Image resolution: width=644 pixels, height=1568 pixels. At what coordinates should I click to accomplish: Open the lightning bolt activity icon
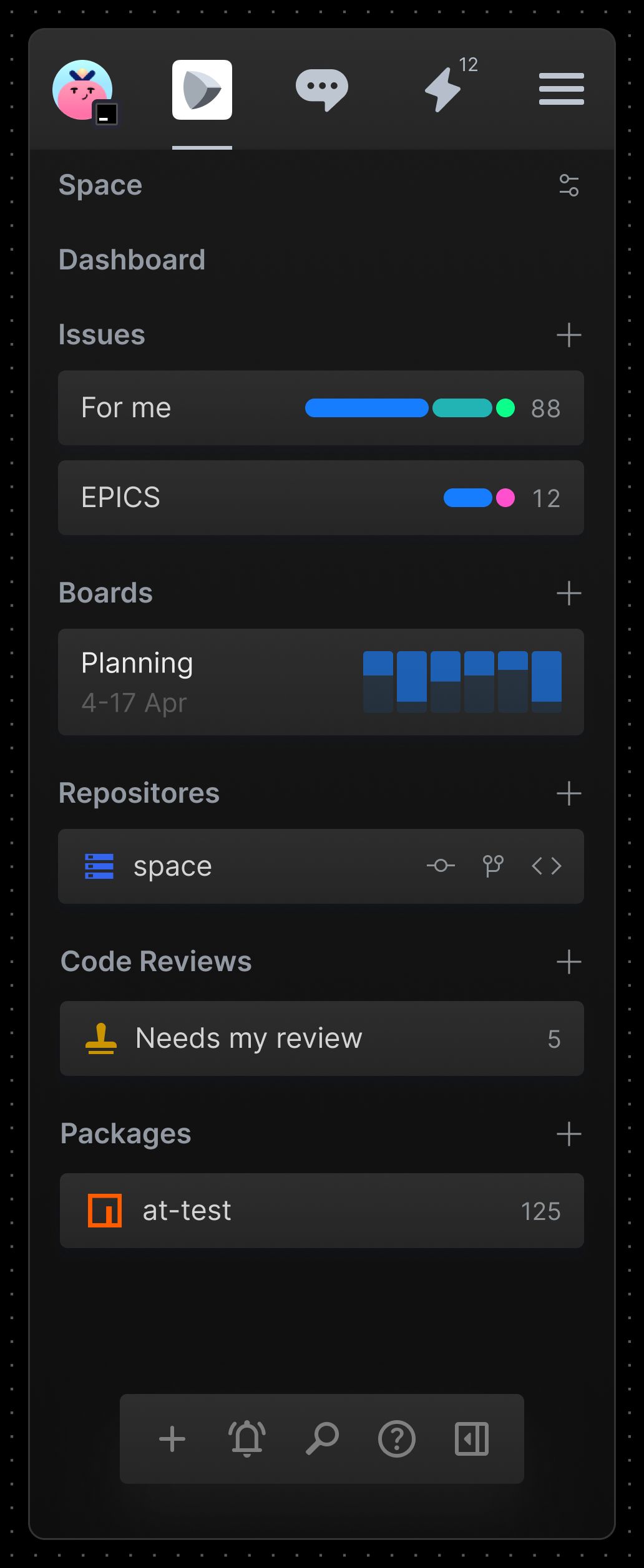(x=442, y=90)
